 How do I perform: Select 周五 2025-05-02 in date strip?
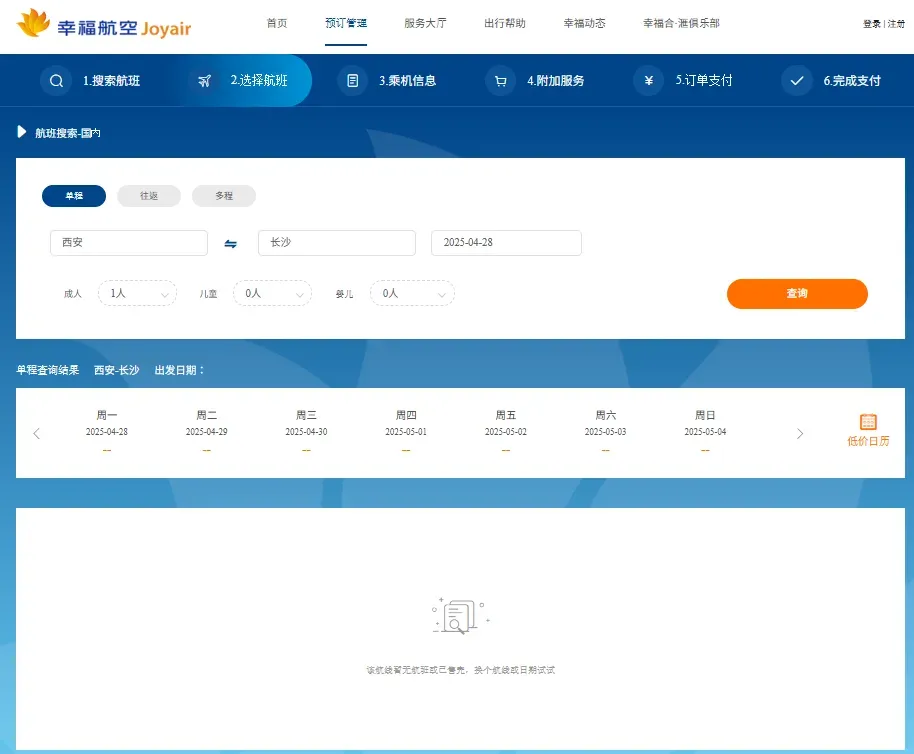505,432
